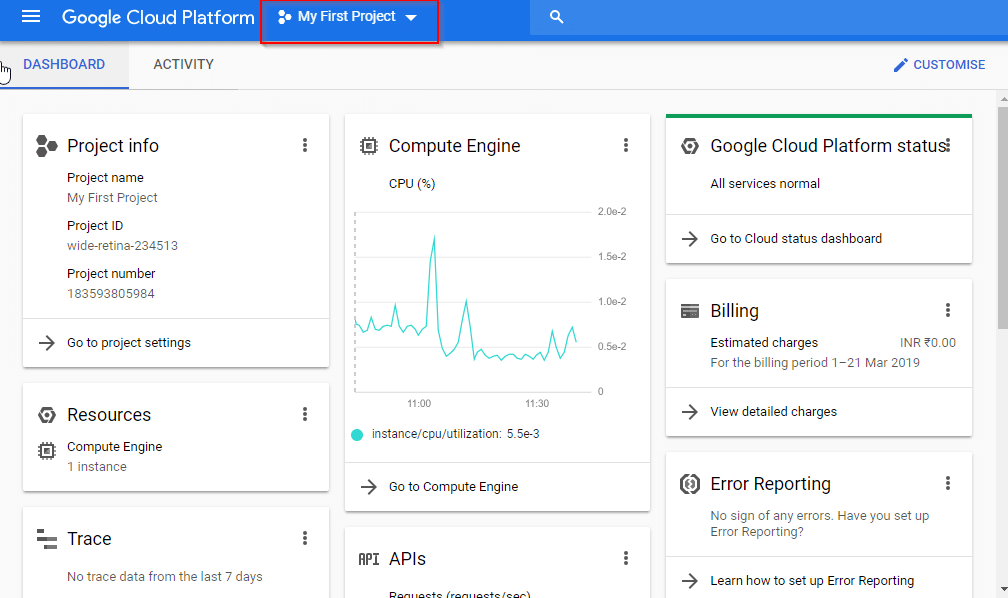Click the APIs card icon
This screenshot has height=598, width=1008.
[x=368, y=559]
